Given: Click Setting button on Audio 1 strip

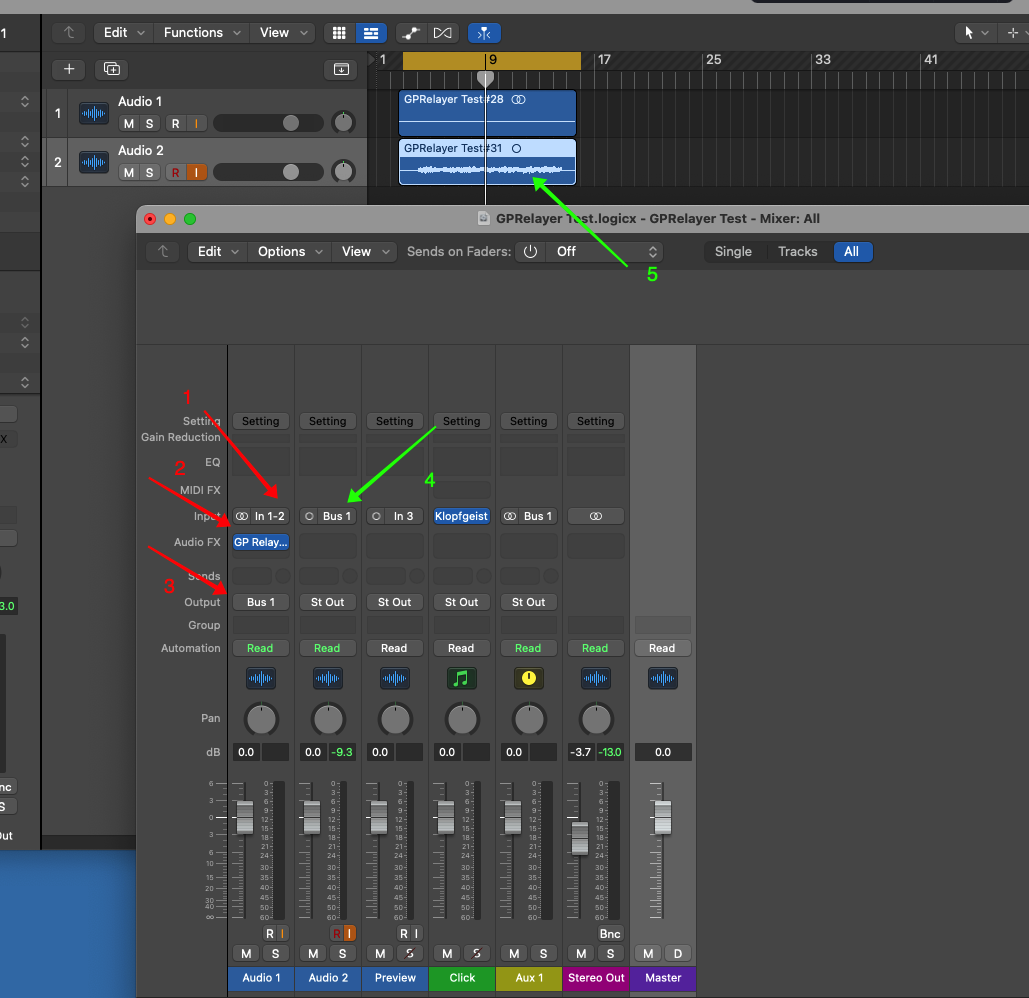Looking at the screenshot, I should (x=260, y=421).
